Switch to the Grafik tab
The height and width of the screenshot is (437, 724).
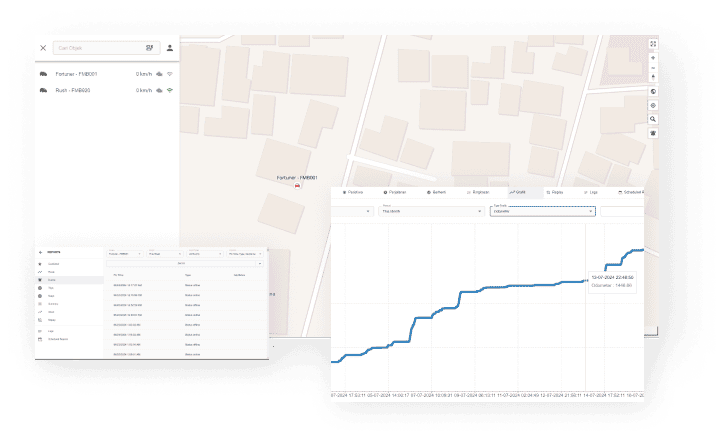coord(518,191)
